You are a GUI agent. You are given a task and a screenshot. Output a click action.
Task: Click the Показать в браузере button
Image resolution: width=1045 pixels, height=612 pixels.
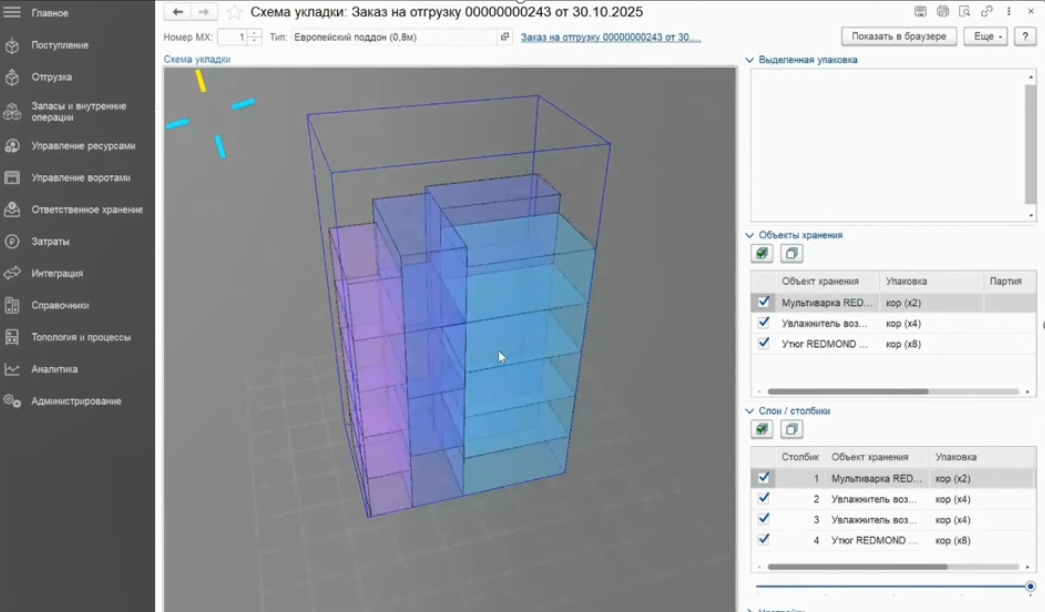coord(898,36)
